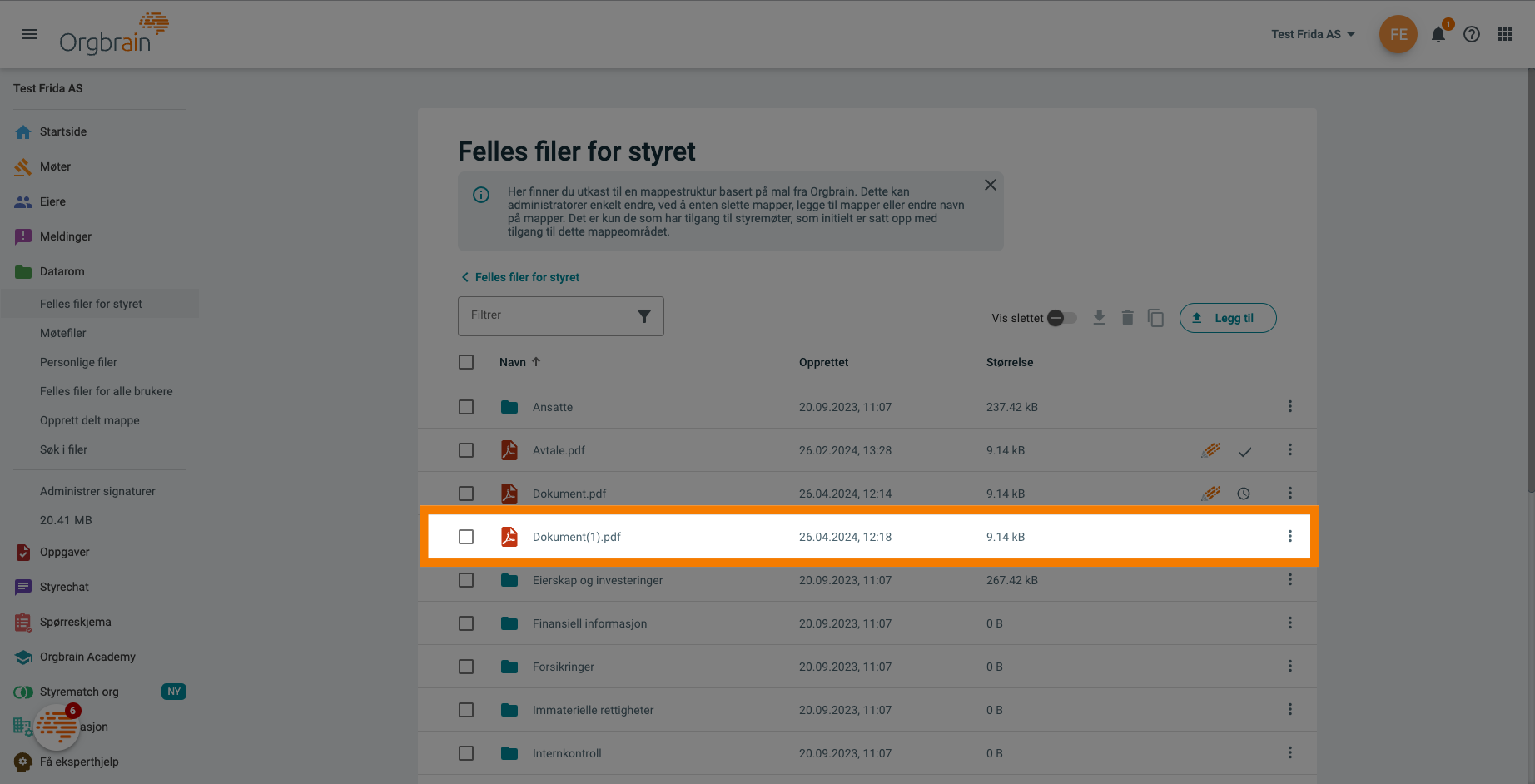The height and width of the screenshot is (784, 1535).
Task: Click the download toolbar icon
Action: click(1100, 318)
